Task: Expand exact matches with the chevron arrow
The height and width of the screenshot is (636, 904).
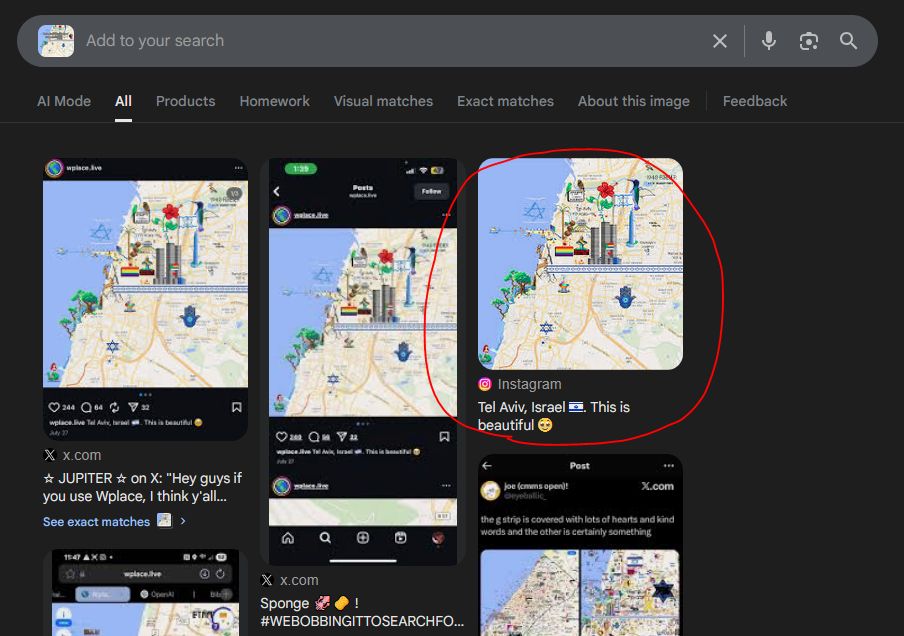Action: click(183, 521)
